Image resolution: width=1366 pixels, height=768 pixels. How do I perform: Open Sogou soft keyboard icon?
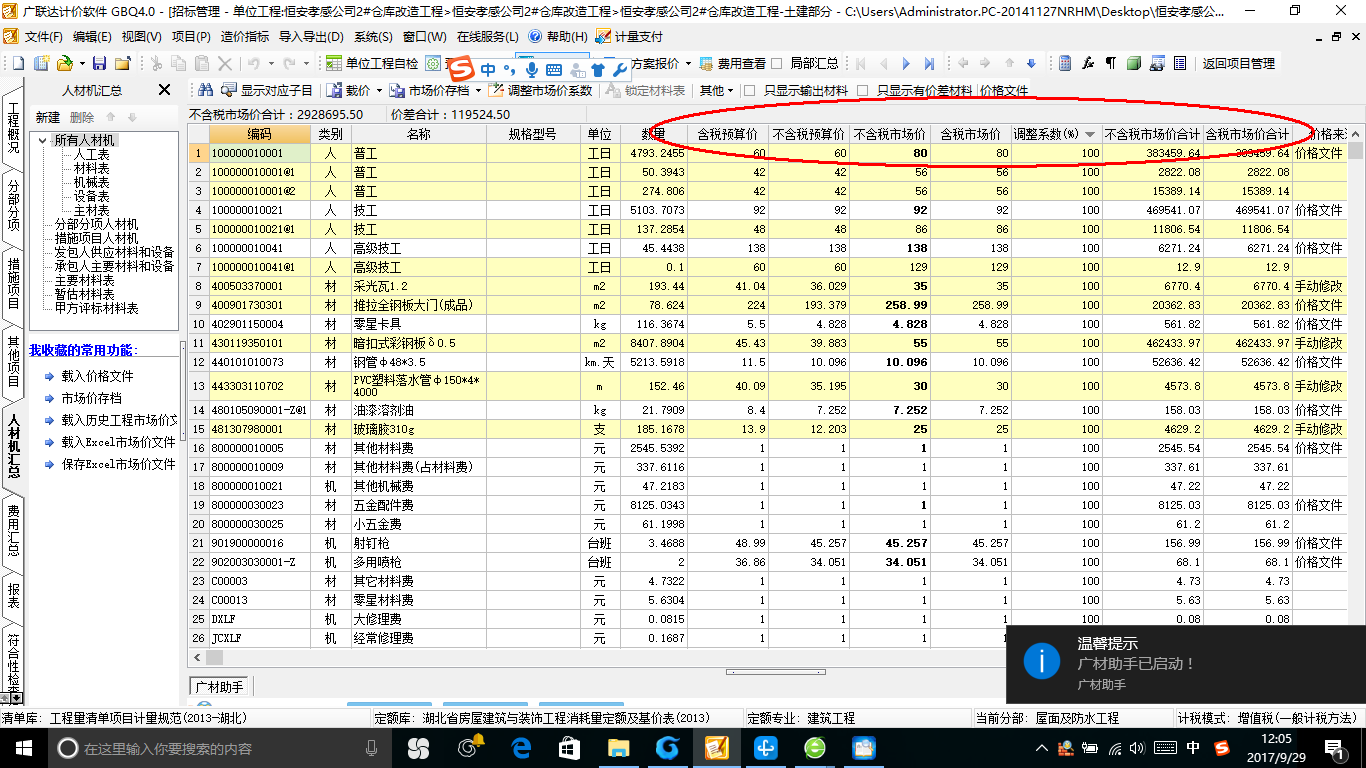(553, 69)
